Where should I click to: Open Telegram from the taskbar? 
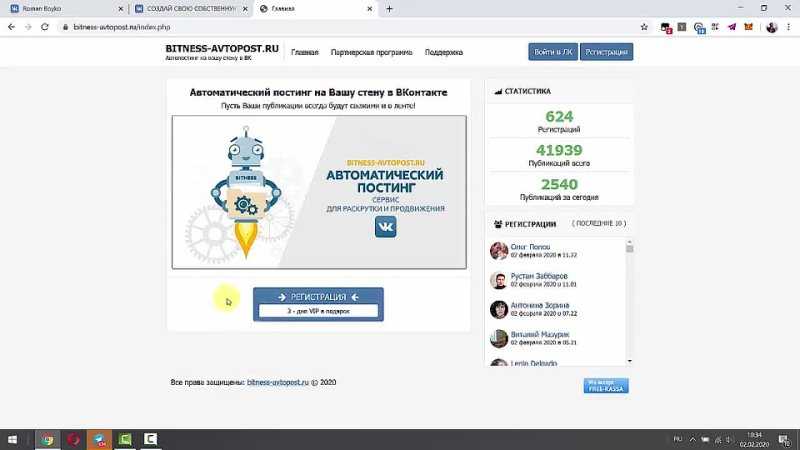tap(99, 439)
